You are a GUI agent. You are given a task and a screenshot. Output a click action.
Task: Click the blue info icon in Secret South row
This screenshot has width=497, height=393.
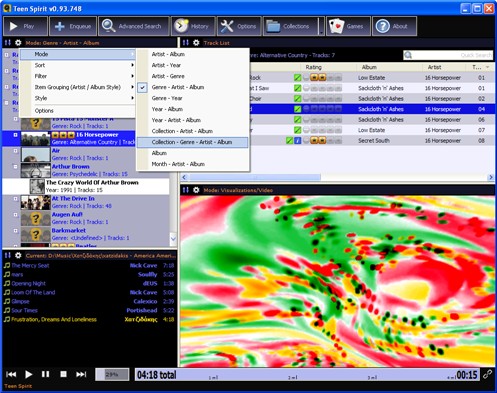(x=297, y=141)
